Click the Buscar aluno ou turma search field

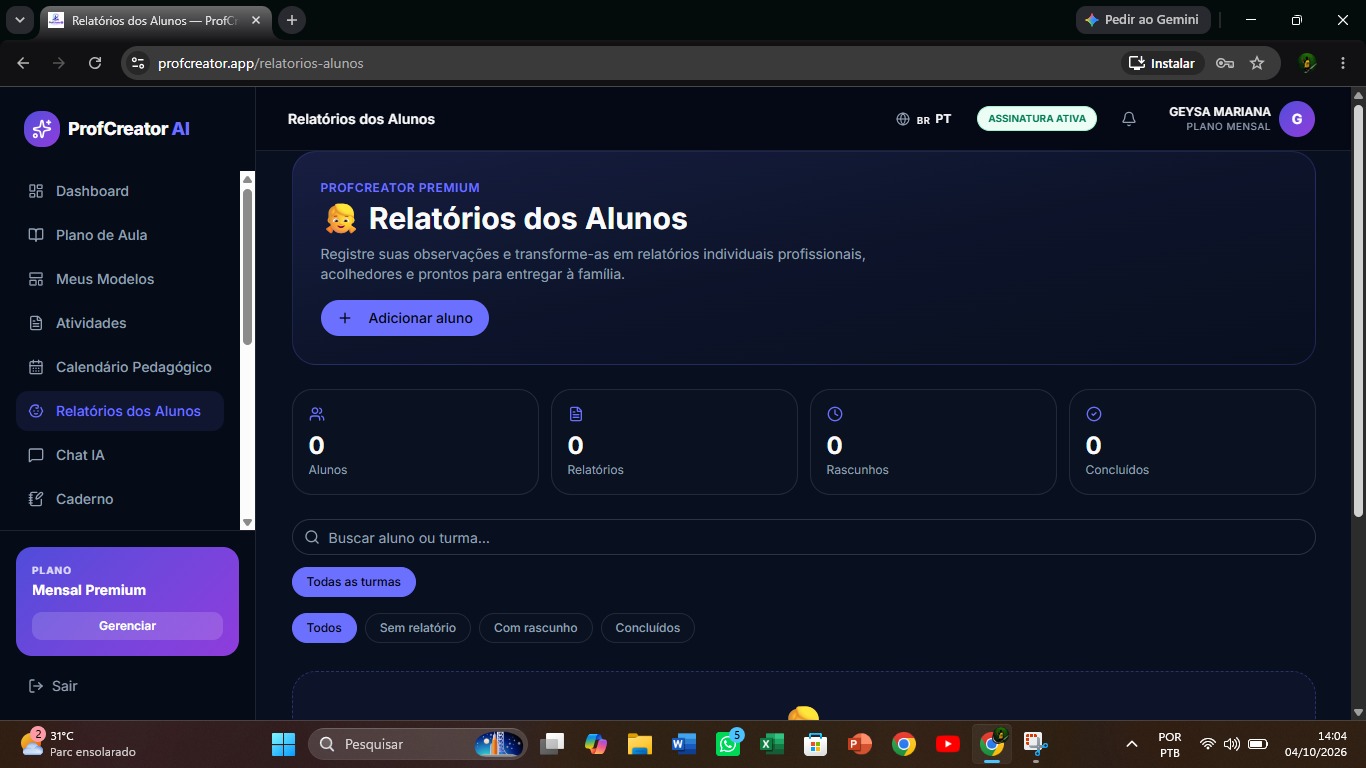pos(803,538)
